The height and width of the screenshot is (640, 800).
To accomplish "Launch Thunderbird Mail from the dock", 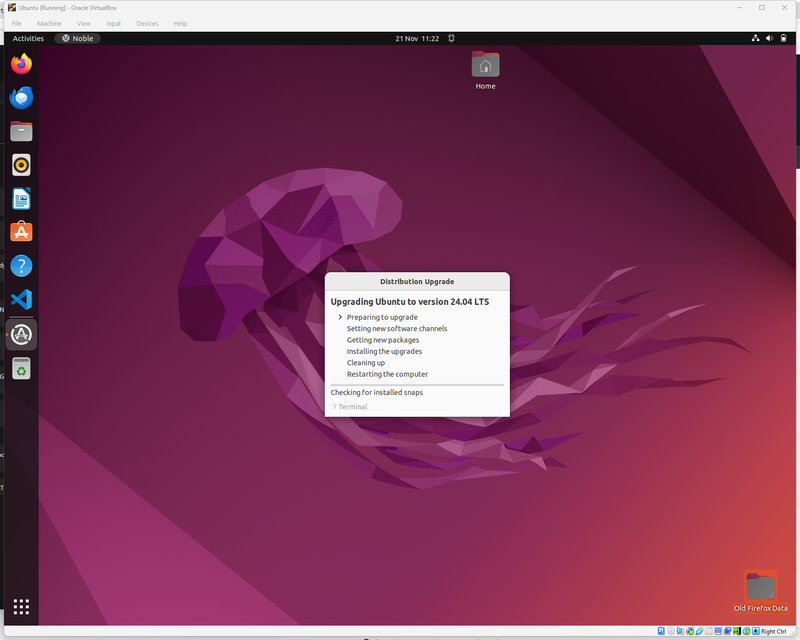I will pyautogui.click(x=21, y=97).
